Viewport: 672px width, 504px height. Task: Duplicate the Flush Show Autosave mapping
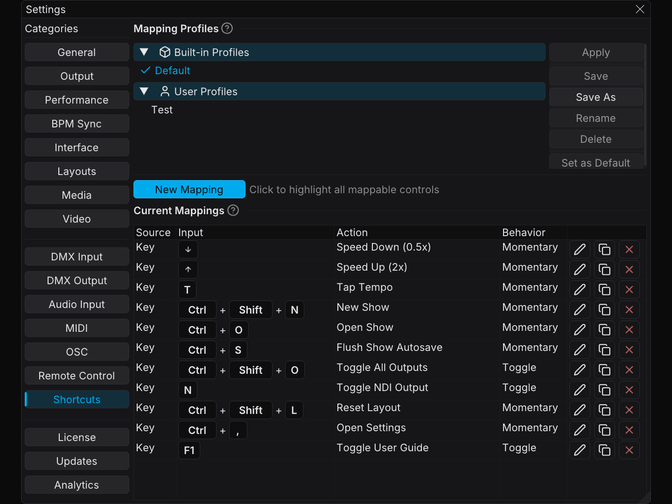604,350
